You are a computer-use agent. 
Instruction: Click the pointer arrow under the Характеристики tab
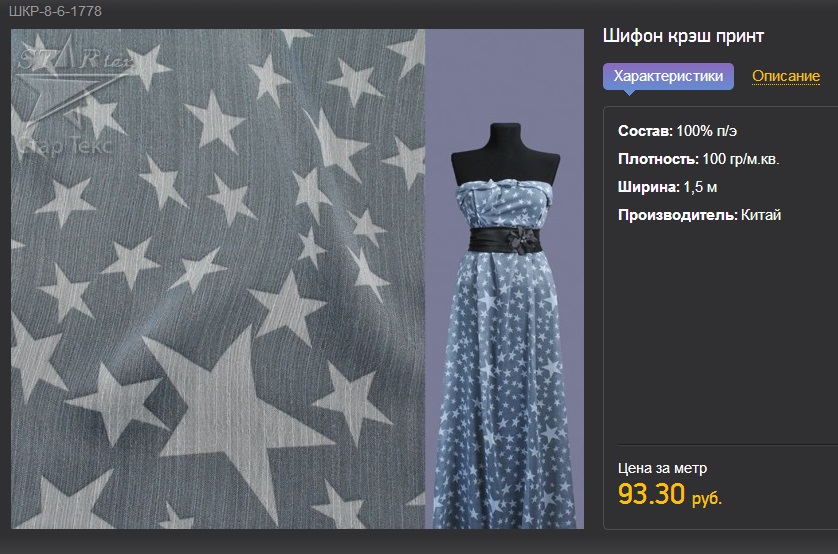630,92
